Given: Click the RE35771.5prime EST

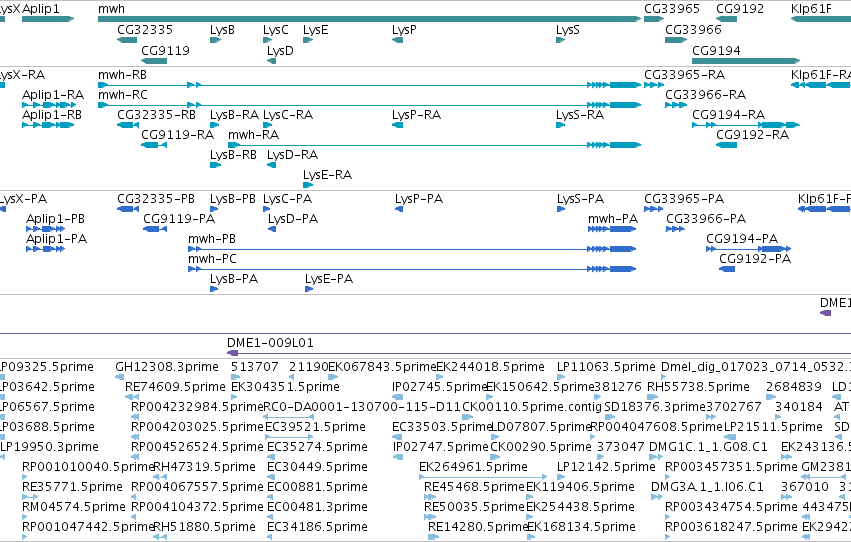Looking at the screenshot, I should point(30,498).
